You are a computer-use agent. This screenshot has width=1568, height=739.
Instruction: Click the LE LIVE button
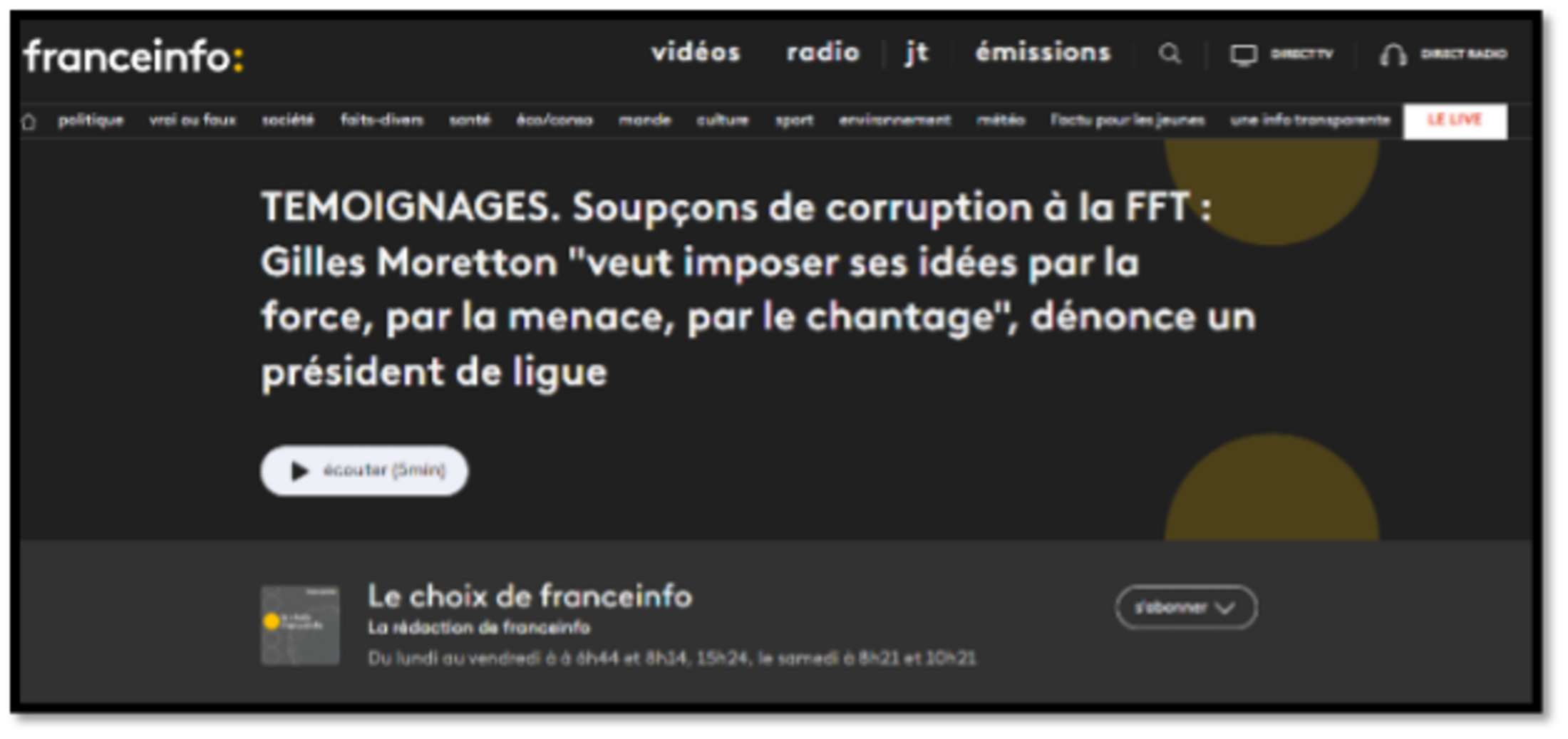[1455, 120]
